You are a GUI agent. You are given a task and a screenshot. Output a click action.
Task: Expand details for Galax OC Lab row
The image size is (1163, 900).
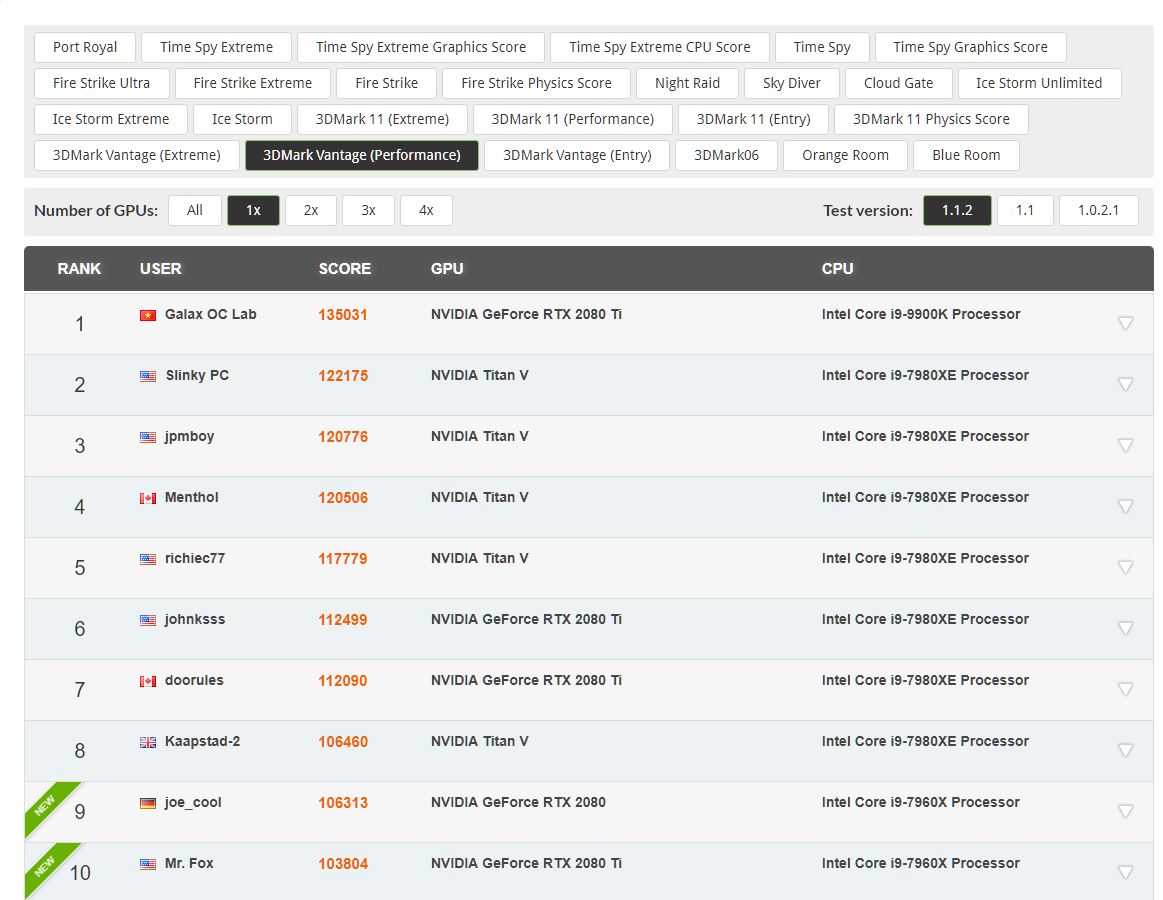[1125, 323]
